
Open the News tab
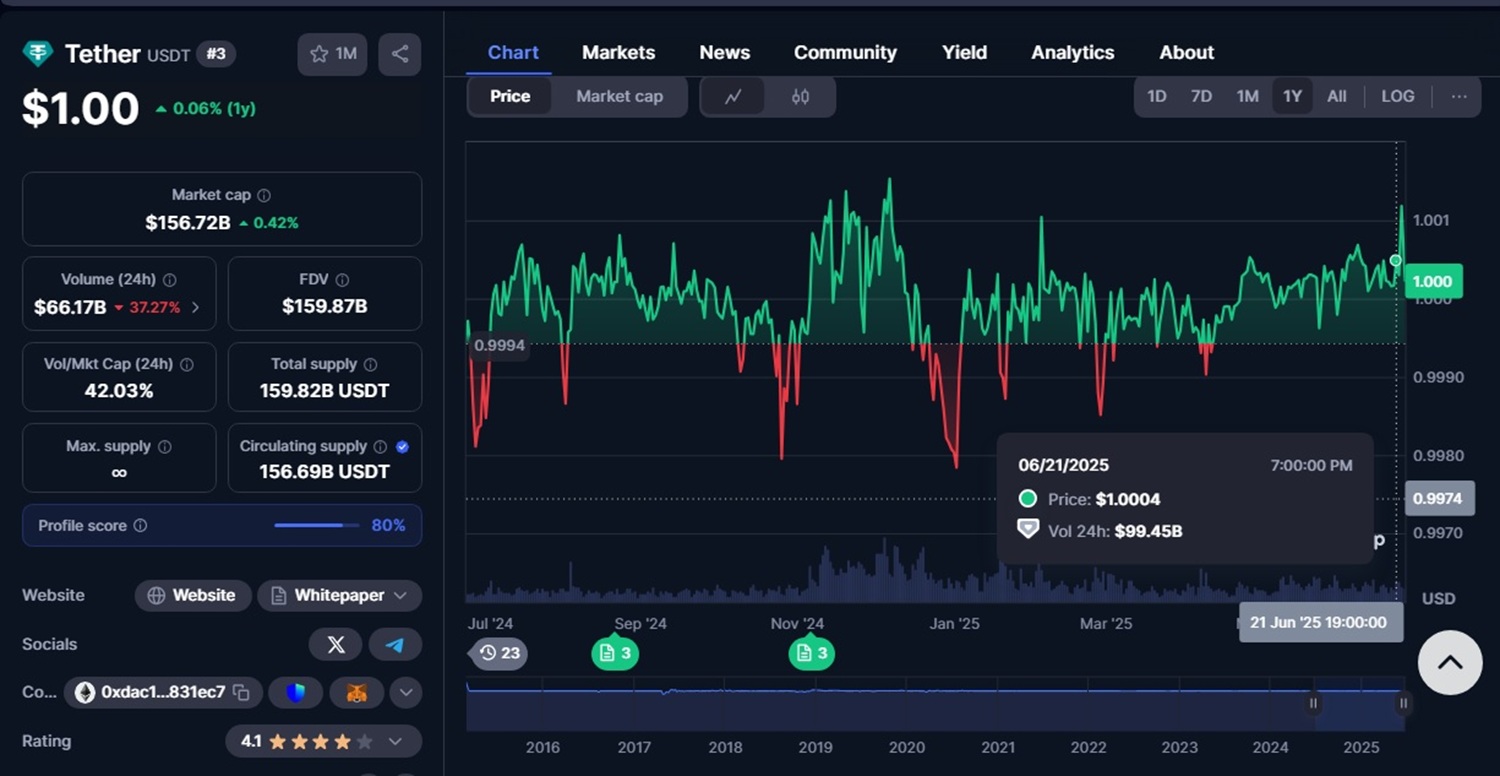click(x=725, y=53)
